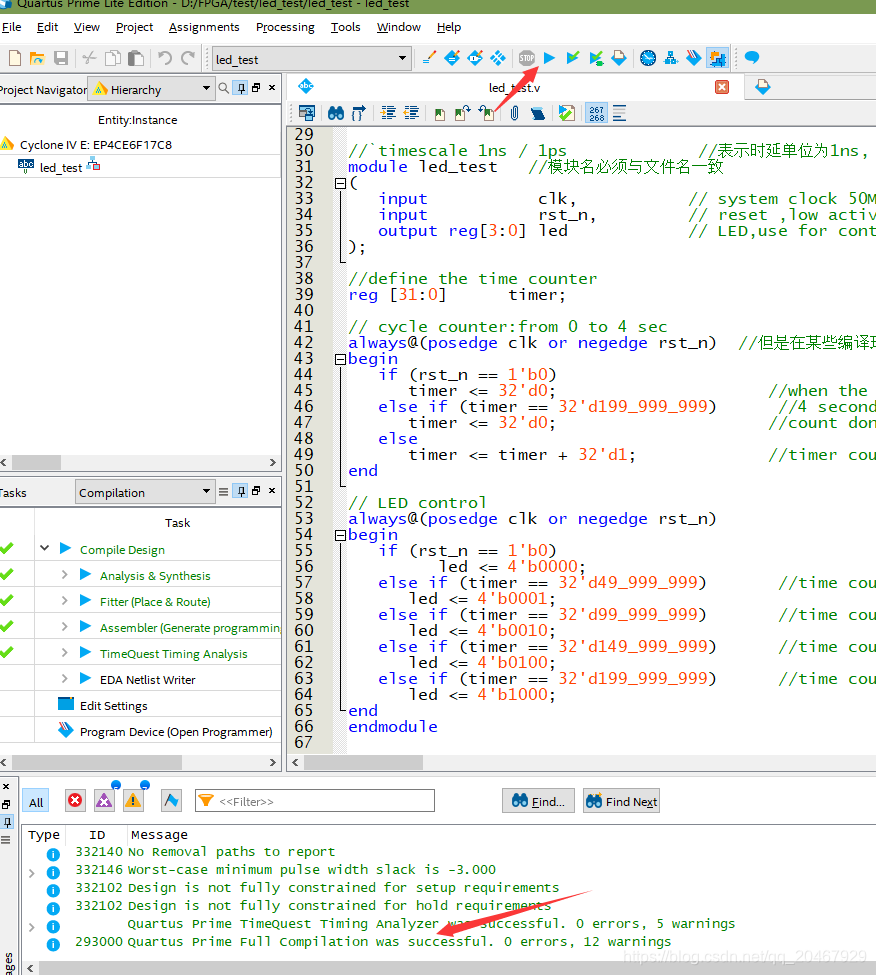Screen dimensions: 876x975
Task: Expand message 332146 worst-case pulse width
Action: pos(32,873)
